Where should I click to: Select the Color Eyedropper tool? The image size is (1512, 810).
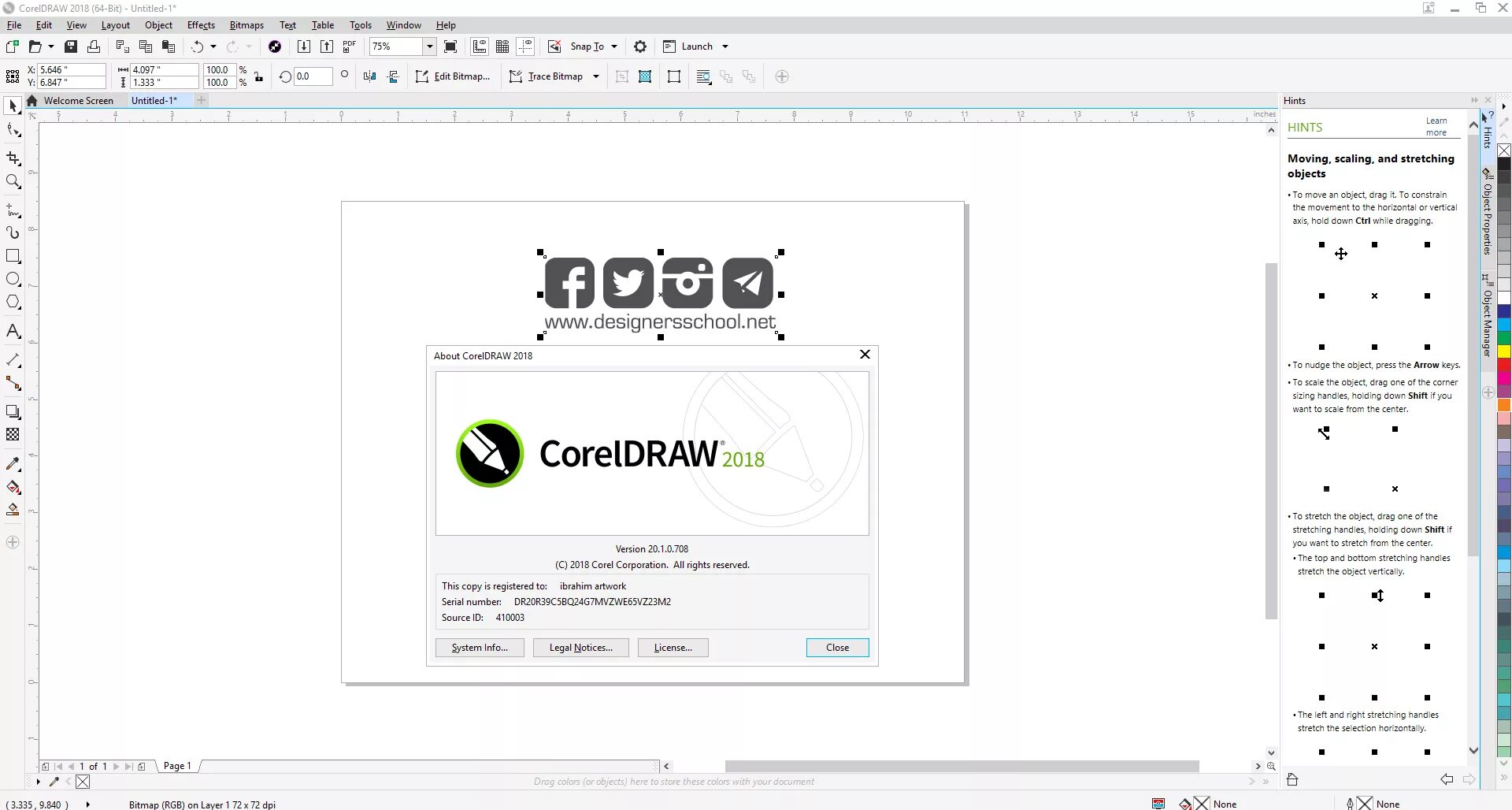[13, 464]
